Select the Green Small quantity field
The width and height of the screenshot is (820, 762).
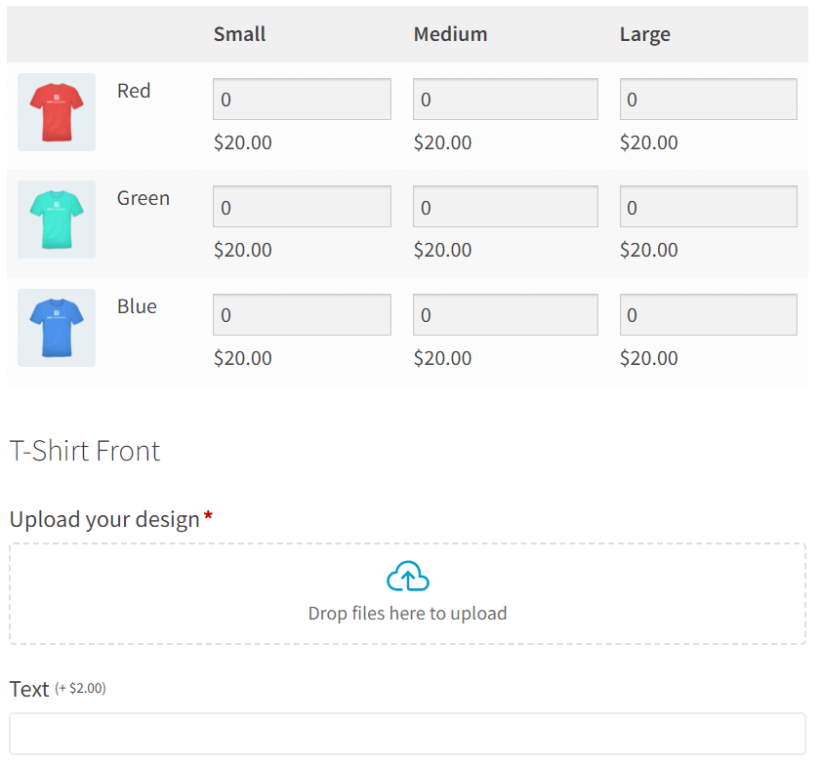[x=301, y=206]
